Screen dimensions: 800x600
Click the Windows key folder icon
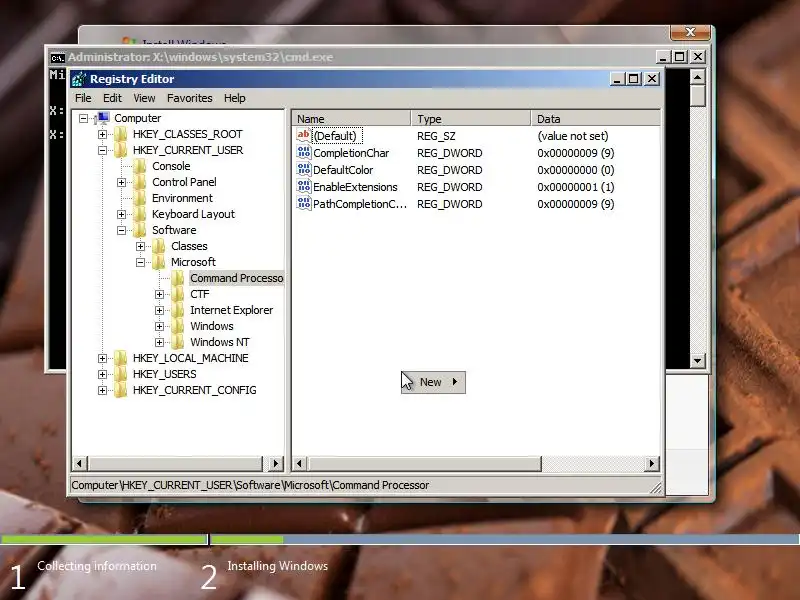[x=178, y=326]
